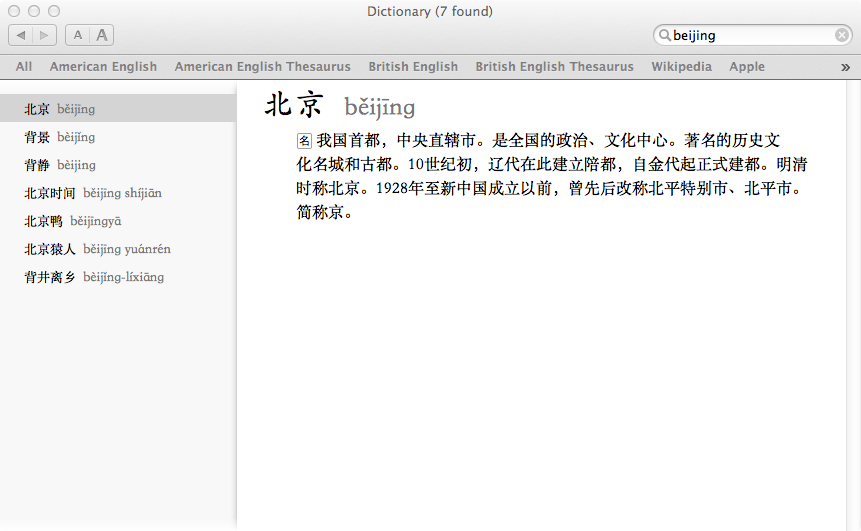
Task: Increase text size with large A button
Action: 102,35
